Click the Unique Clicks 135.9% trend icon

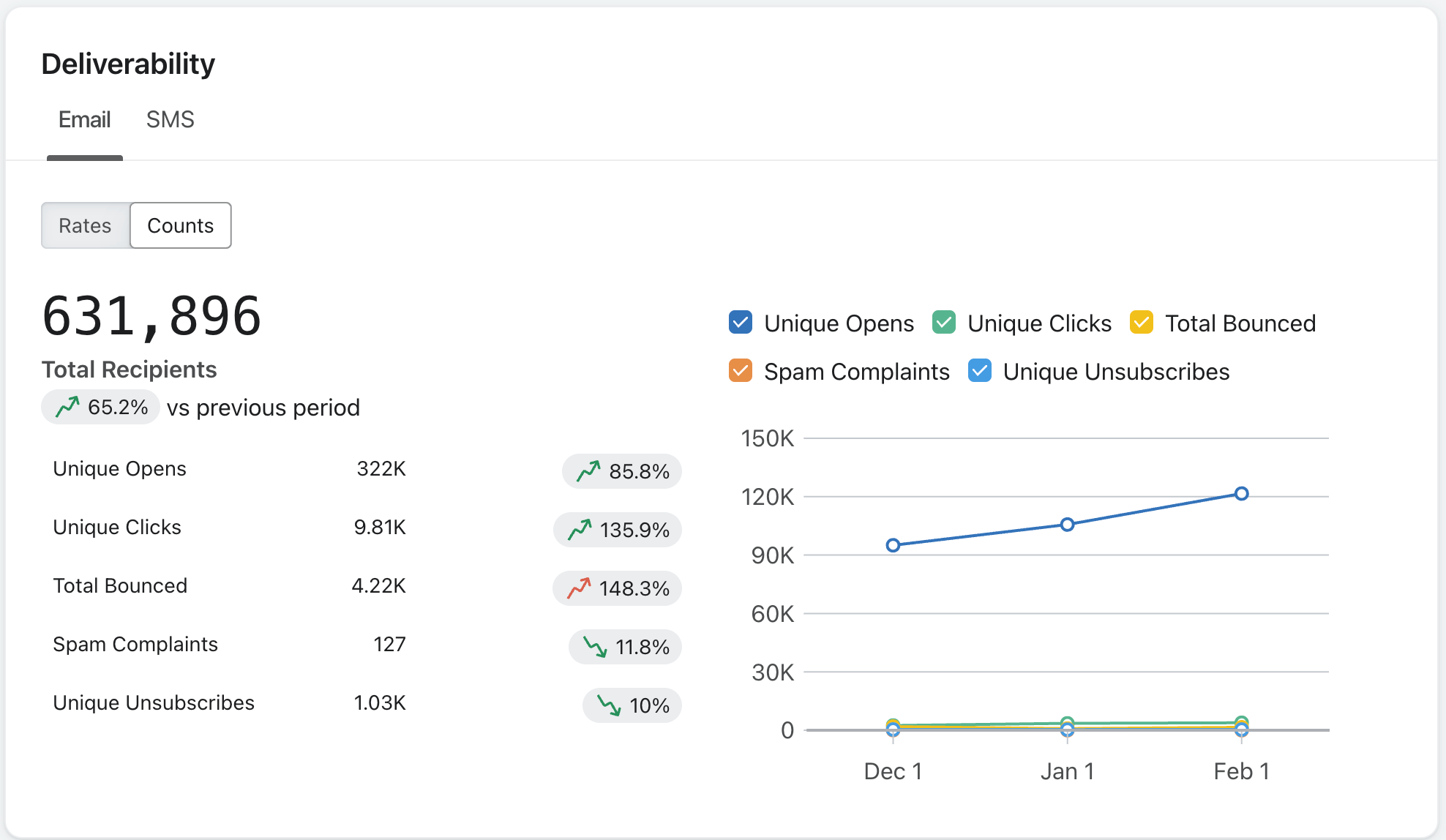point(580,529)
